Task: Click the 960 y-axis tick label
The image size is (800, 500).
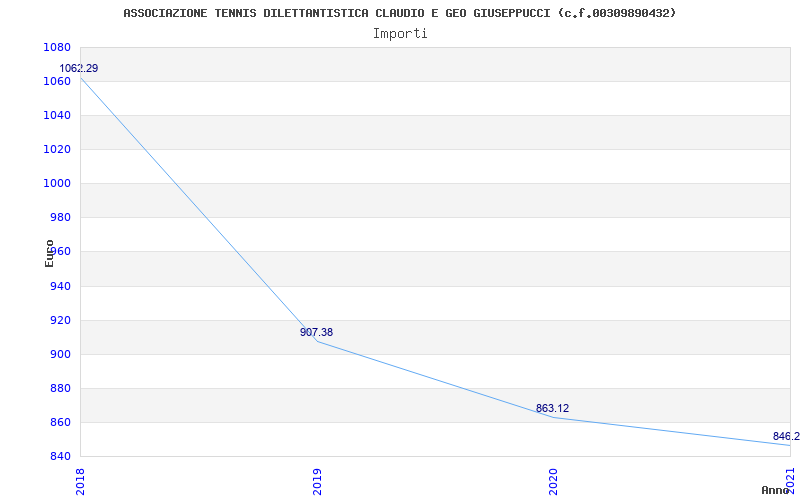Action: (60, 252)
